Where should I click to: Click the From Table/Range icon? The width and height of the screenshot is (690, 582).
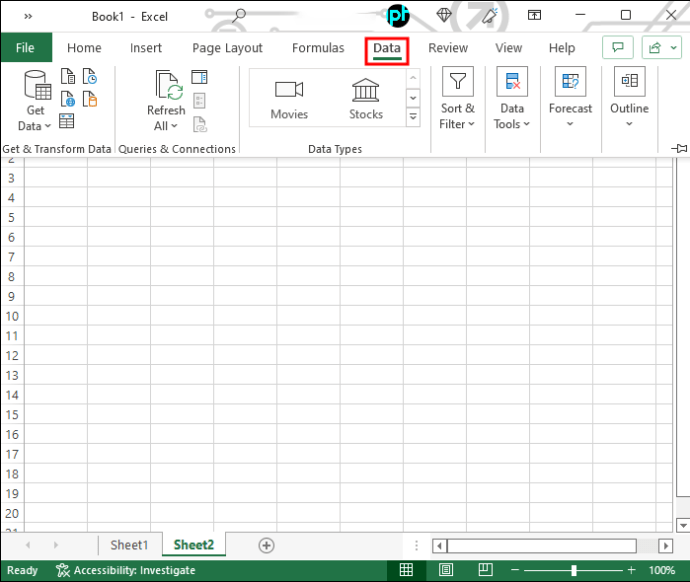pos(66,121)
